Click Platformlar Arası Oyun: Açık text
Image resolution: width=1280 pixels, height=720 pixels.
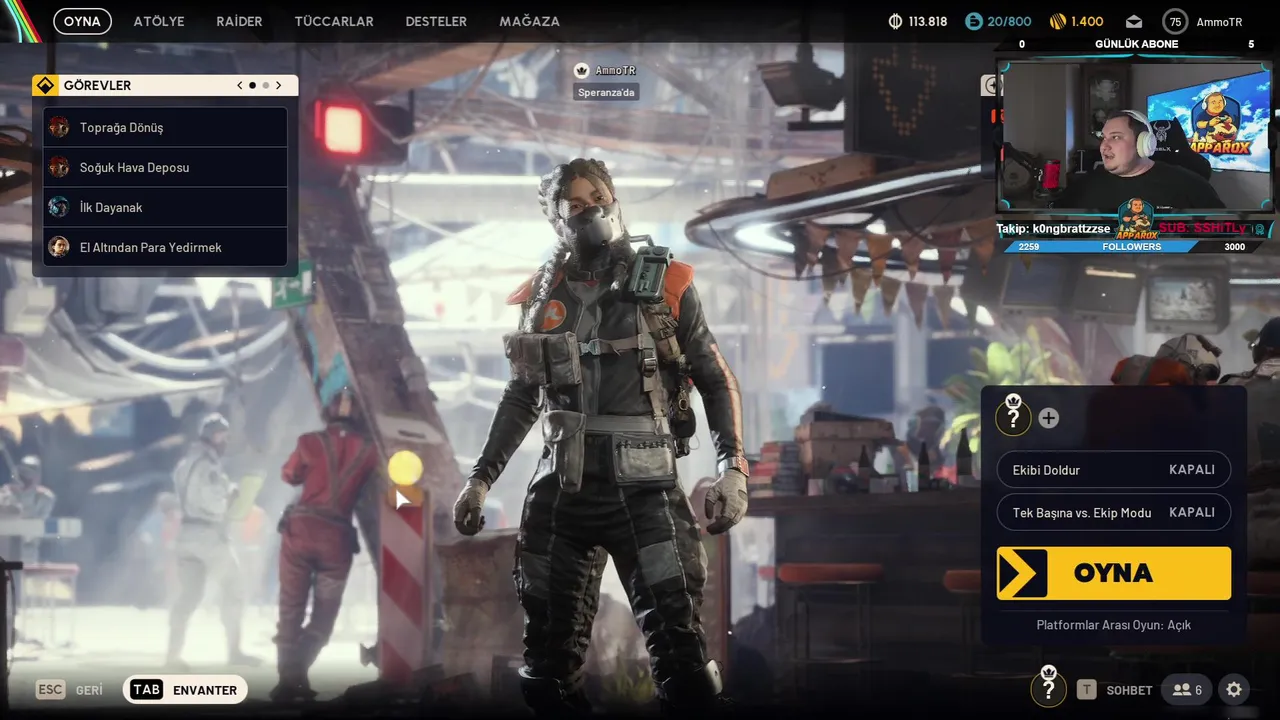point(1113,625)
